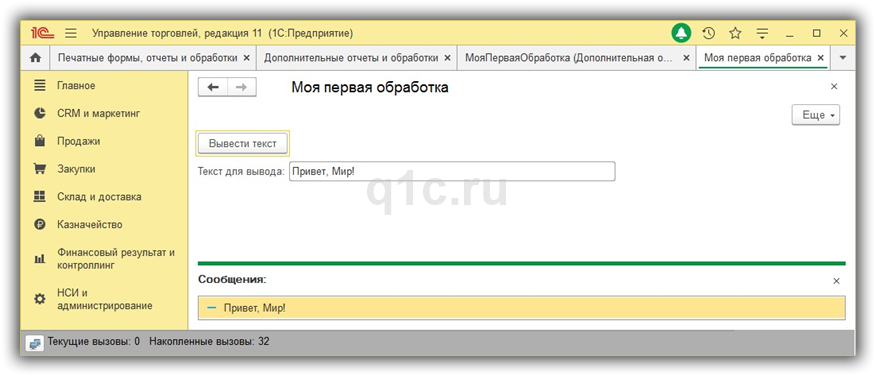Screen dimensions: 876x376
Task: Click the НСИ gear icon
Action: click(x=39, y=299)
